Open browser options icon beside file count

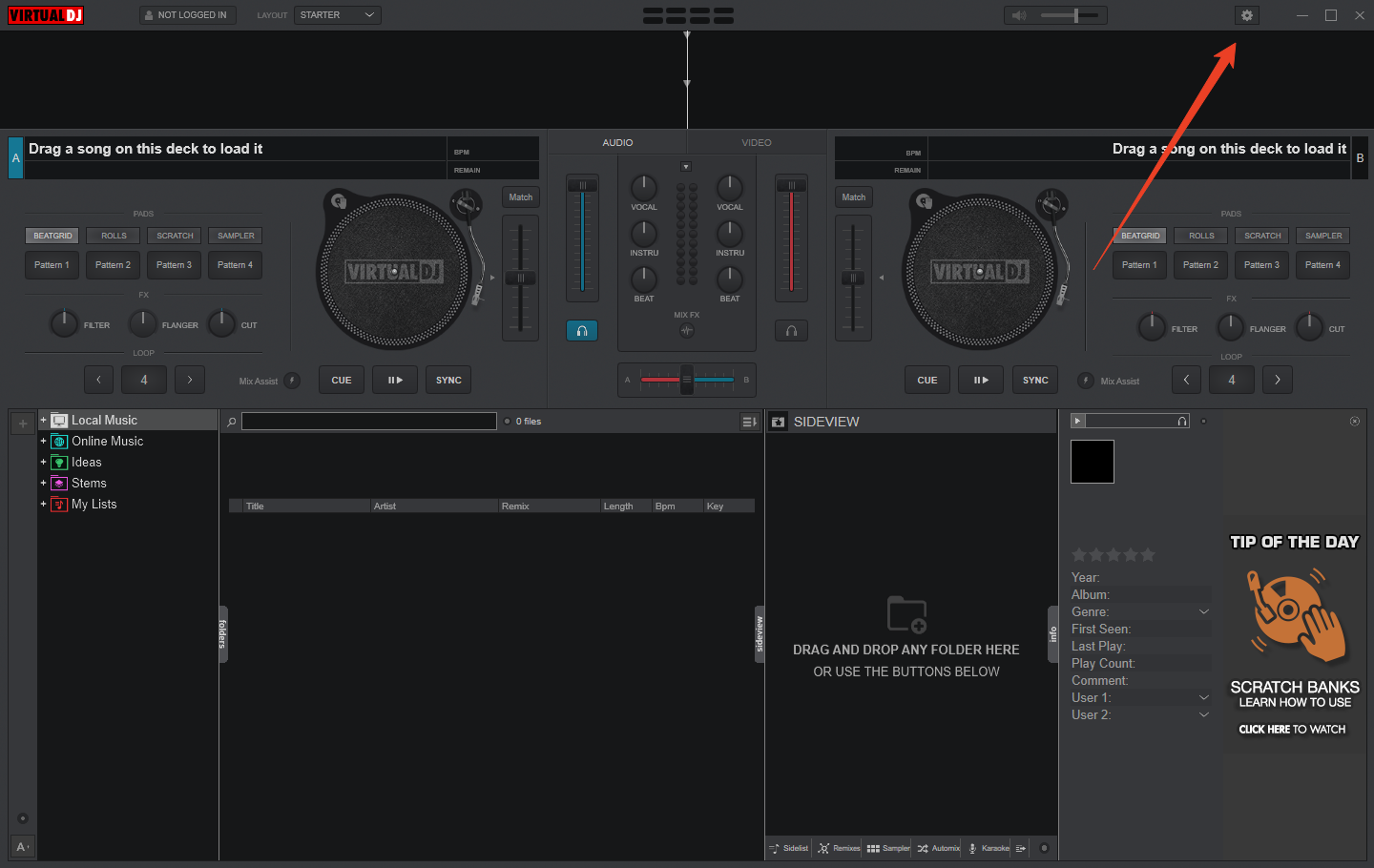click(x=750, y=422)
